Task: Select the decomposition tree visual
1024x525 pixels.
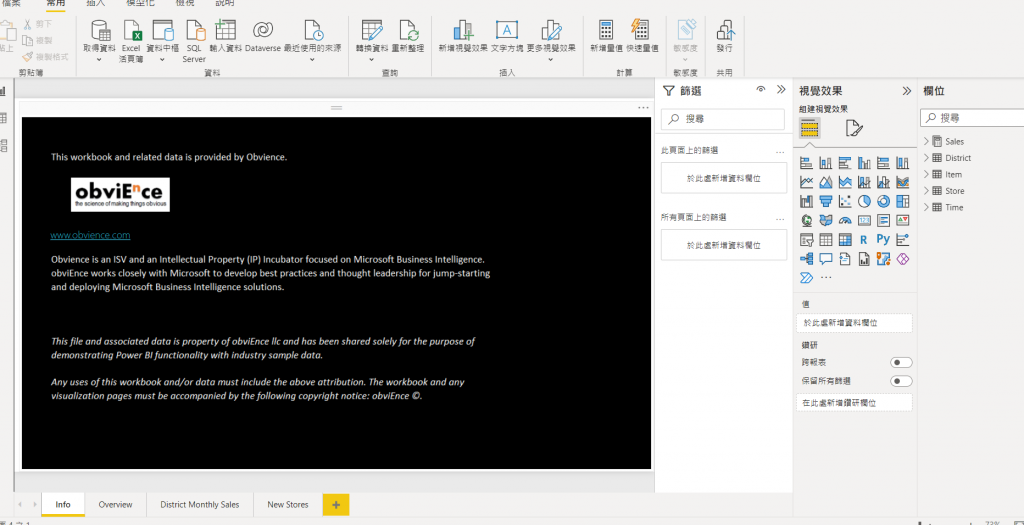Action: [807, 259]
